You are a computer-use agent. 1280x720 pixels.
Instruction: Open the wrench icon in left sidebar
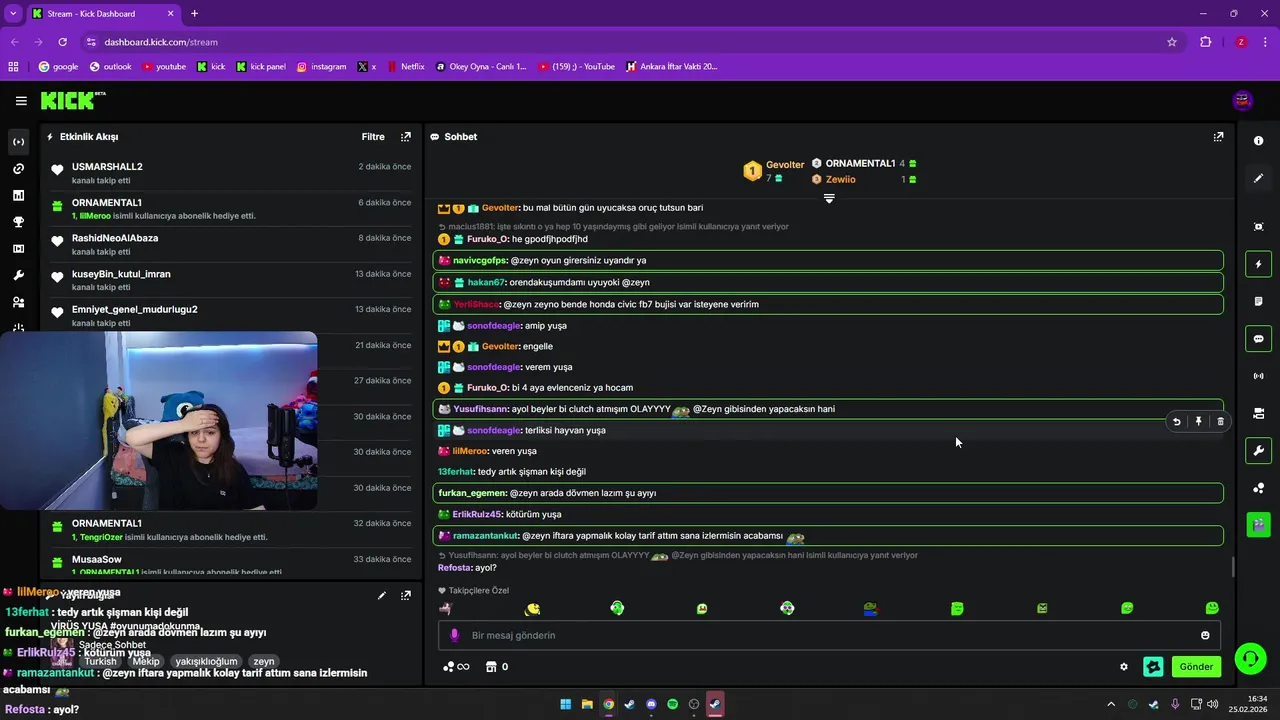[x=18, y=275]
